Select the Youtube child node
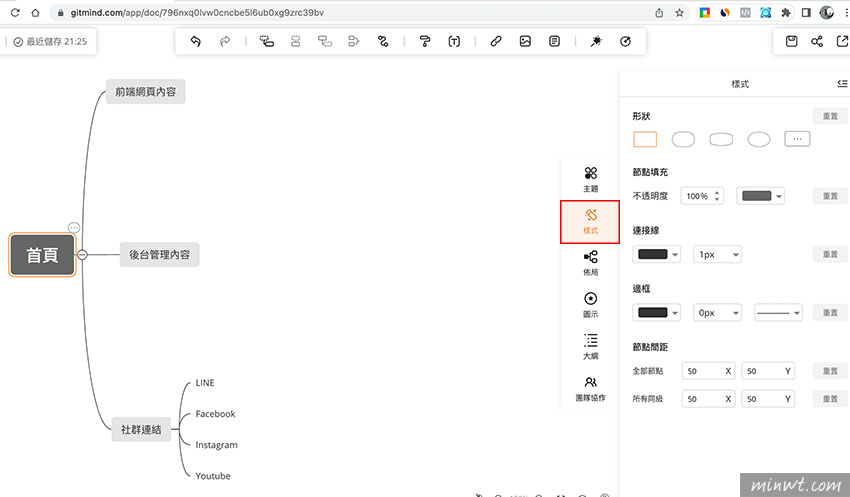This screenshot has width=850, height=497. (212, 476)
